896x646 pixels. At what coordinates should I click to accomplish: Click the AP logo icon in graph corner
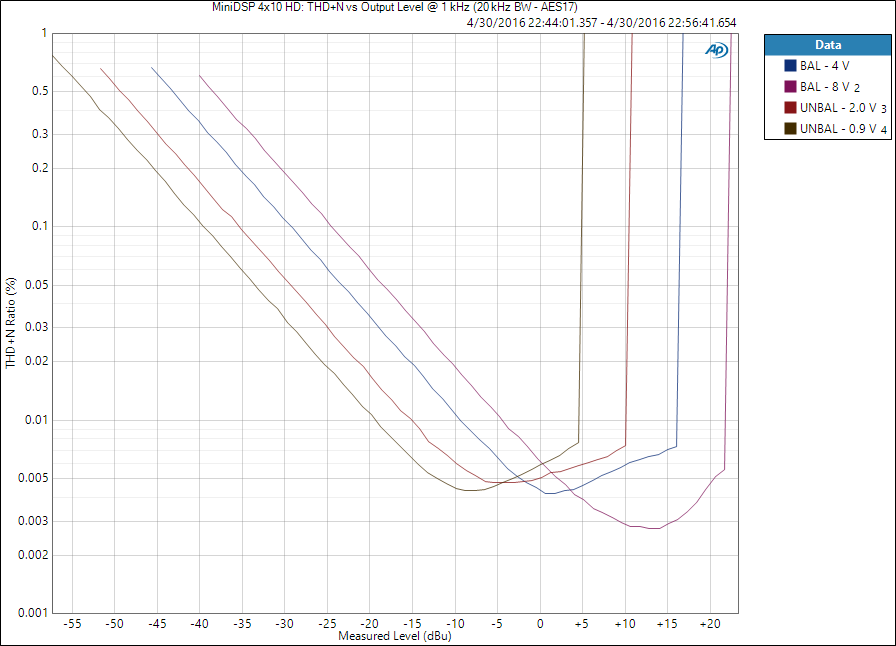coord(717,50)
